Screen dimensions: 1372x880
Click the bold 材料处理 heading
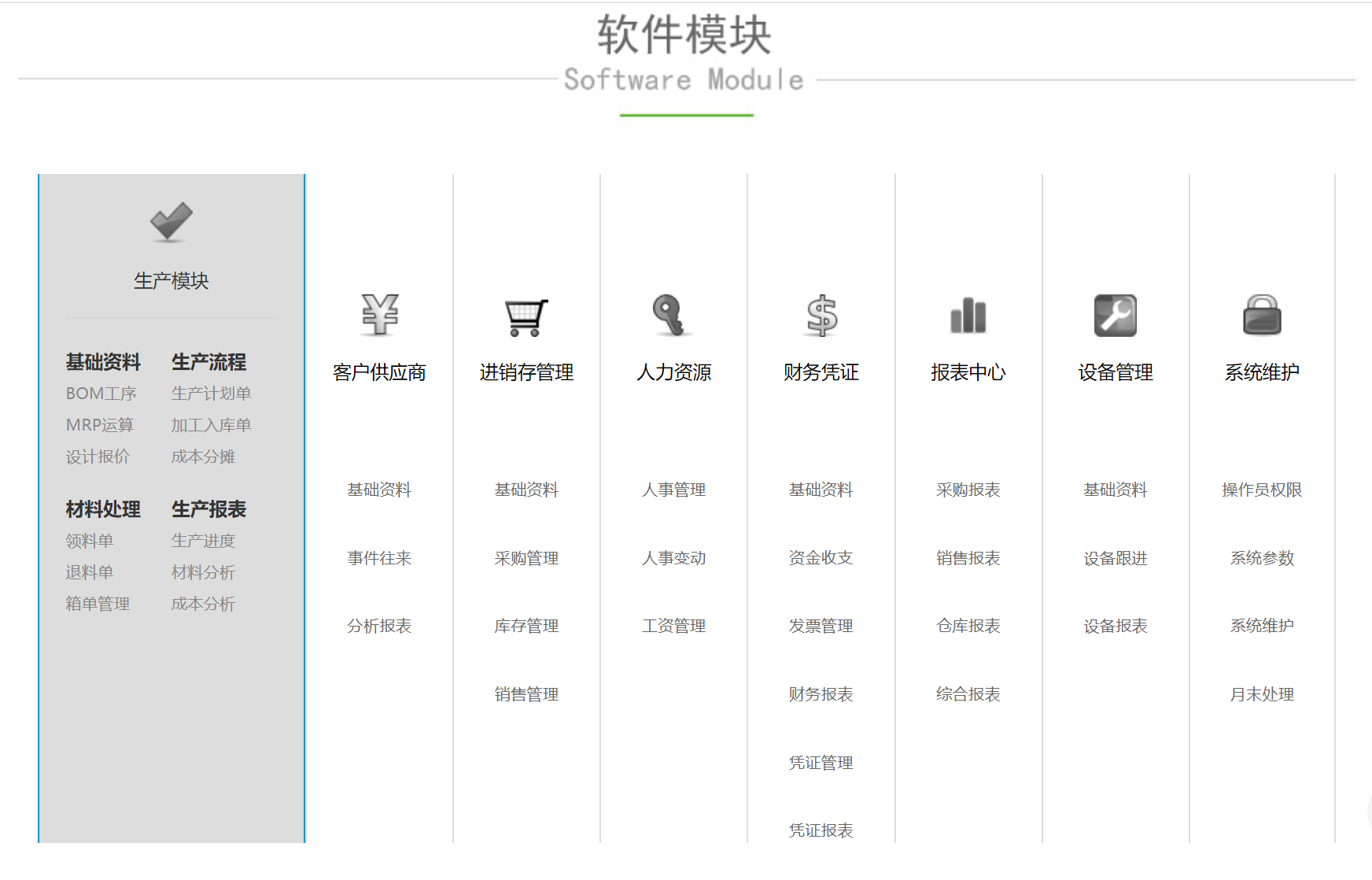pos(103,509)
